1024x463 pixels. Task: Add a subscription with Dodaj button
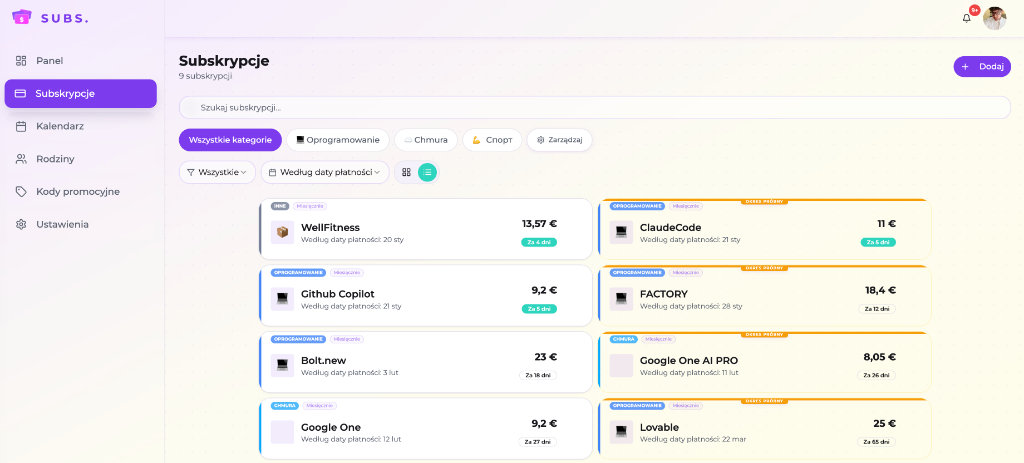point(982,67)
